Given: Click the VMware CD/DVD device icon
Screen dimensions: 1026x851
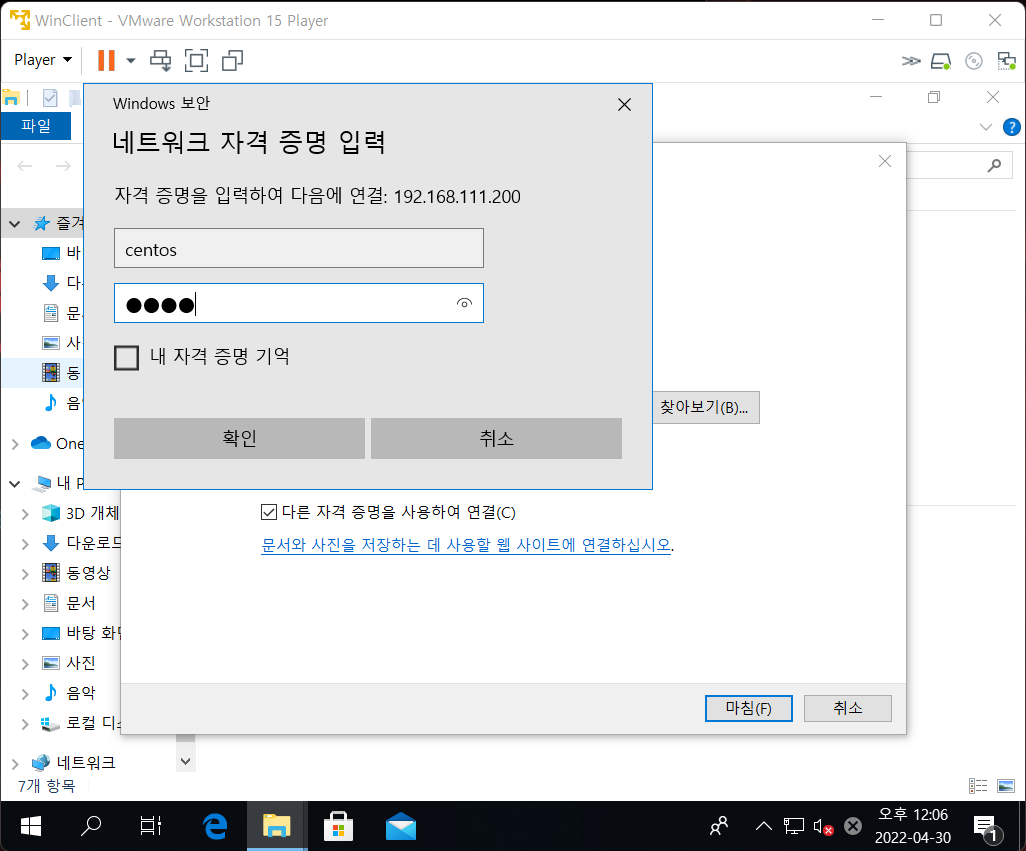Looking at the screenshot, I should tap(974, 61).
